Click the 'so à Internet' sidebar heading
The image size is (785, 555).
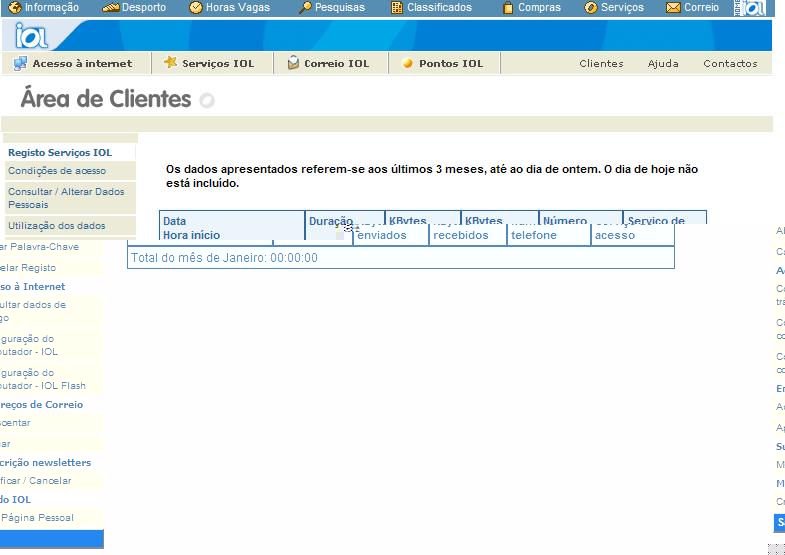pyautogui.click(x=33, y=286)
